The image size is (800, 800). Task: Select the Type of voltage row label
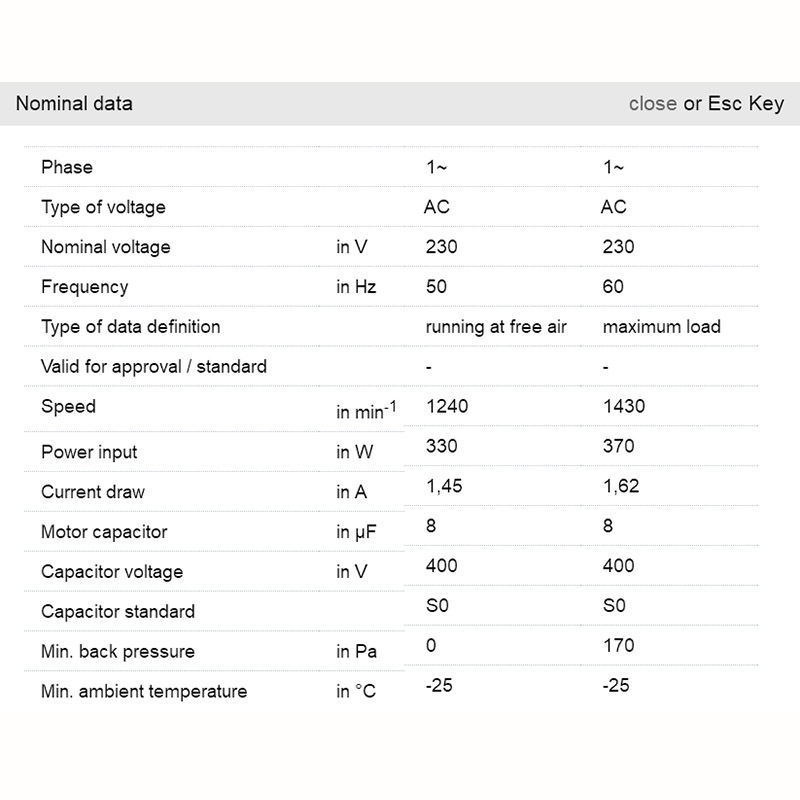[x=103, y=207]
